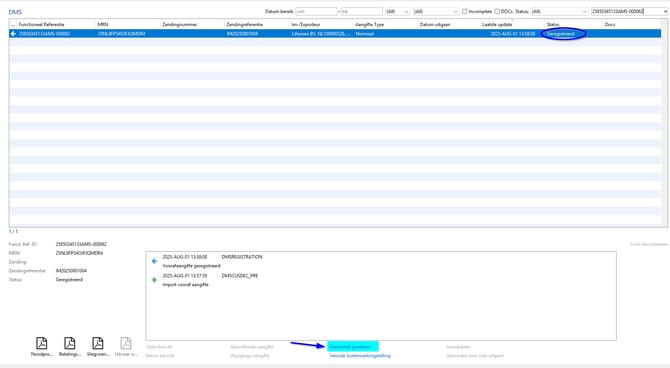Sort by Aangifte Type column header
Image resolution: width=670 pixels, height=368 pixels.
(x=370, y=24)
